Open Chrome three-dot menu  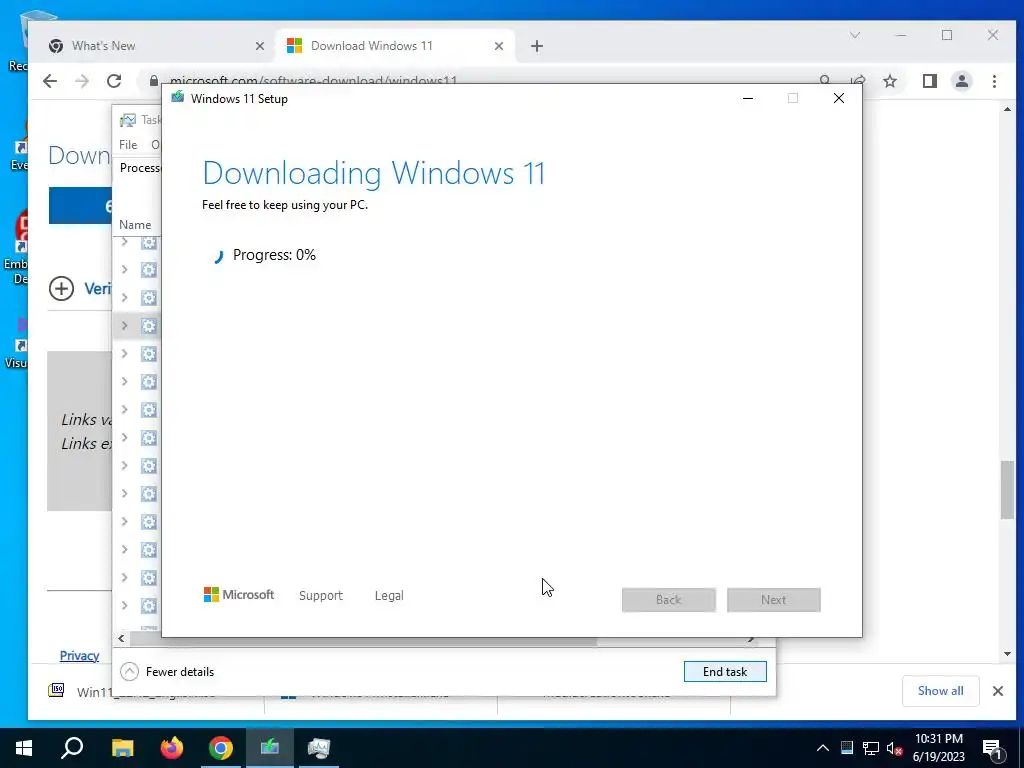995,81
